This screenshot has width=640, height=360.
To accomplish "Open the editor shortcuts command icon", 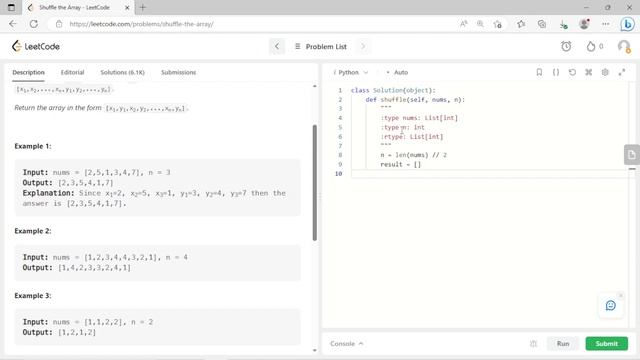I will pos(589,72).
